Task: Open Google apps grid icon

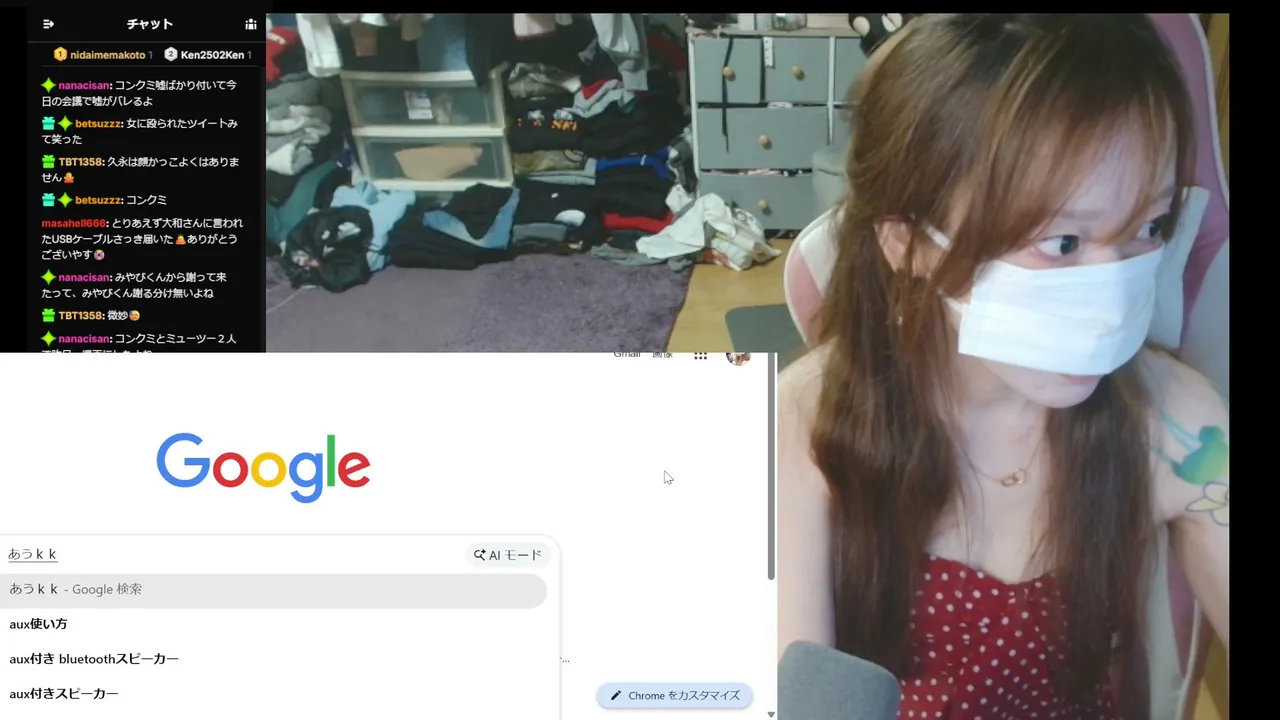Action: [x=701, y=355]
